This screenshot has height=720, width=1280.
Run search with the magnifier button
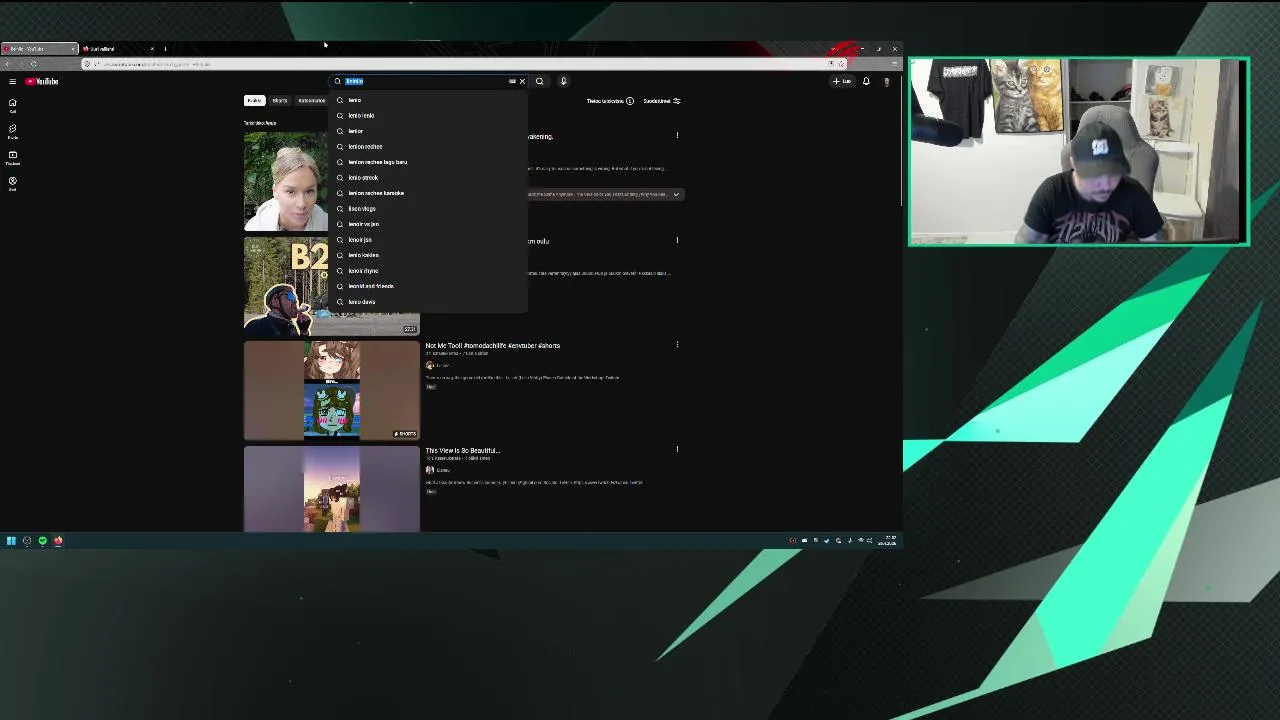[x=540, y=81]
